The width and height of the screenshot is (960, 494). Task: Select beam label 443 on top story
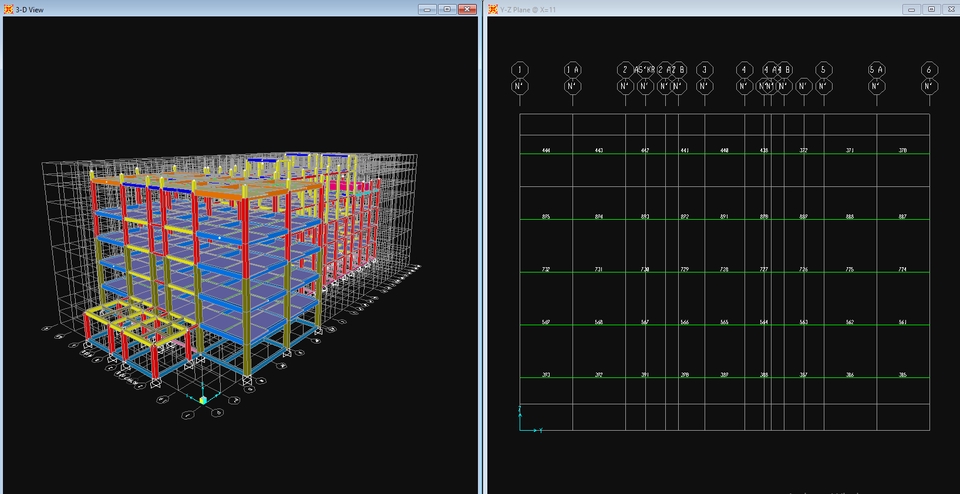point(599,151)
